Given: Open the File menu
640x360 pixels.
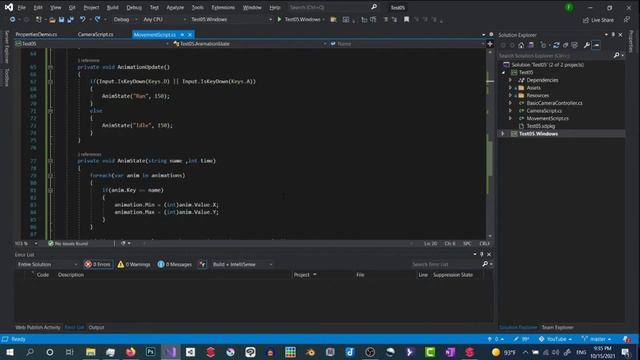Looking at the screenshot, I should pos(22,7).
